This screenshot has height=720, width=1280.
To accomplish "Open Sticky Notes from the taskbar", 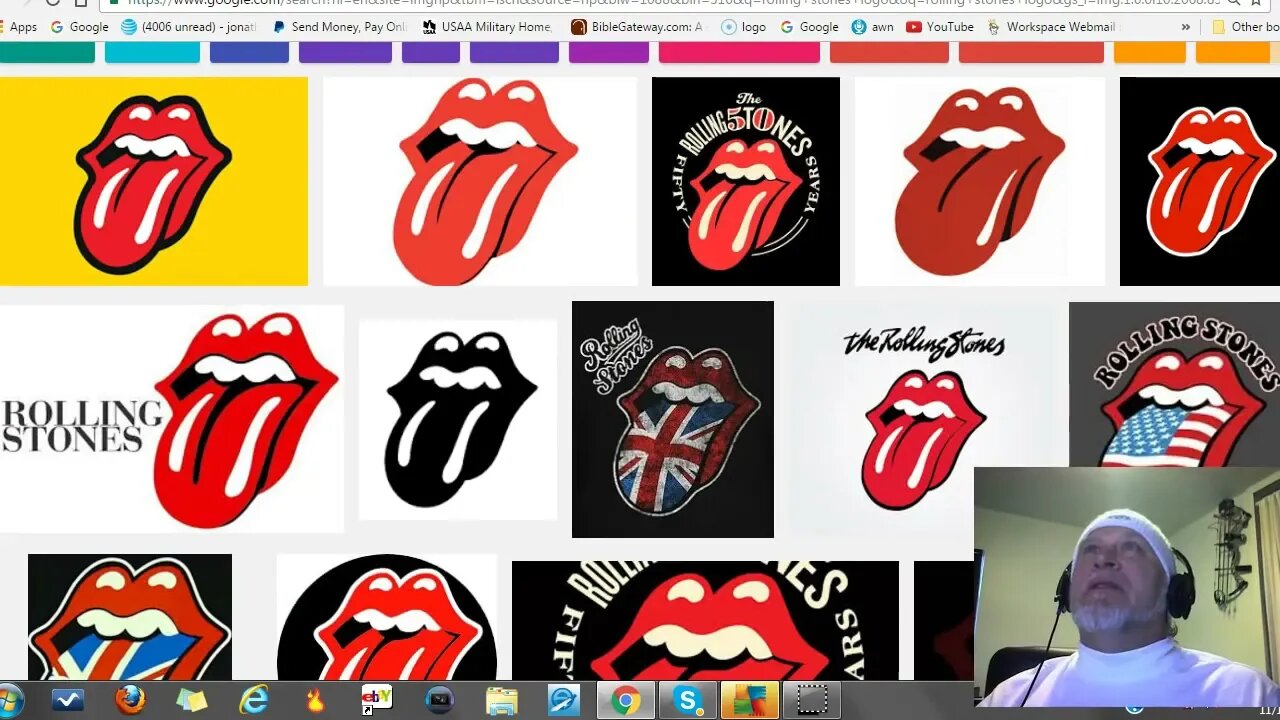I will [192, 701].
